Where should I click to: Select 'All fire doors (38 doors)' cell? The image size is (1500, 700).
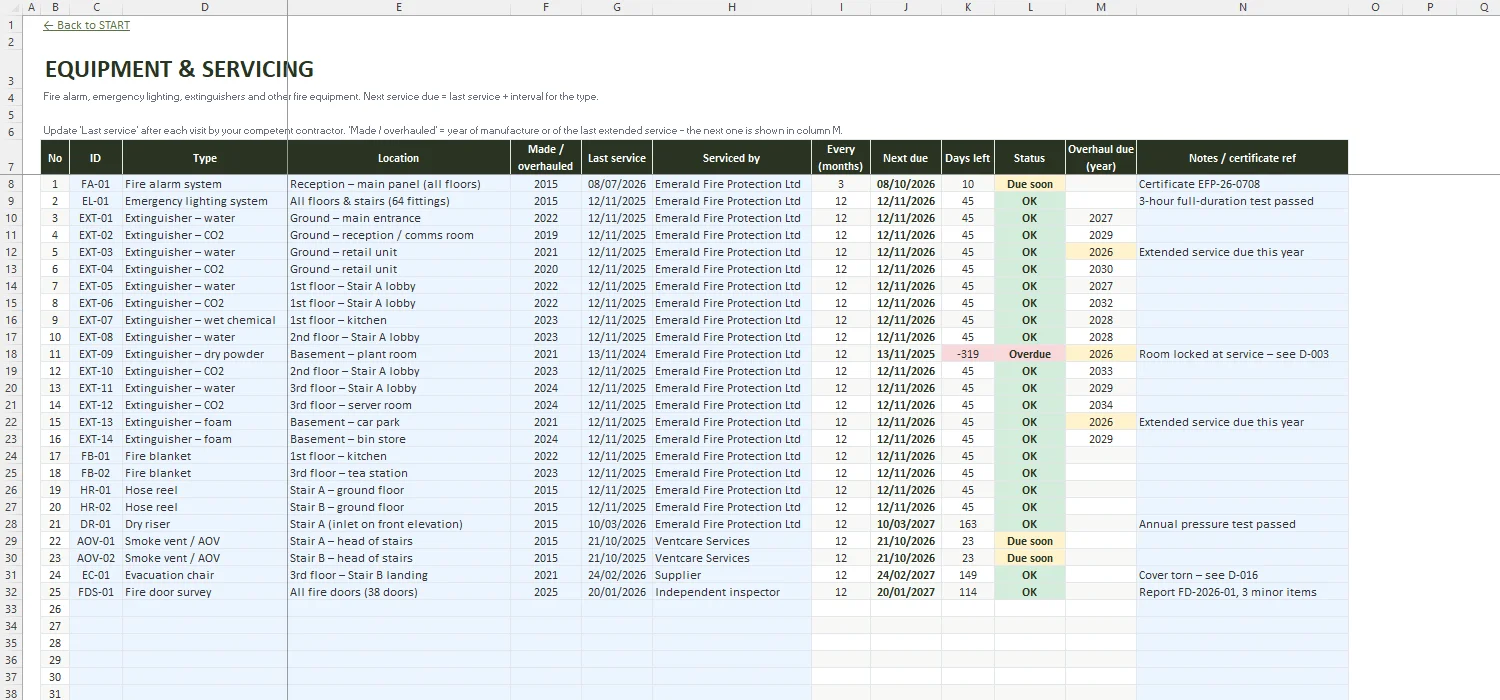399,592
